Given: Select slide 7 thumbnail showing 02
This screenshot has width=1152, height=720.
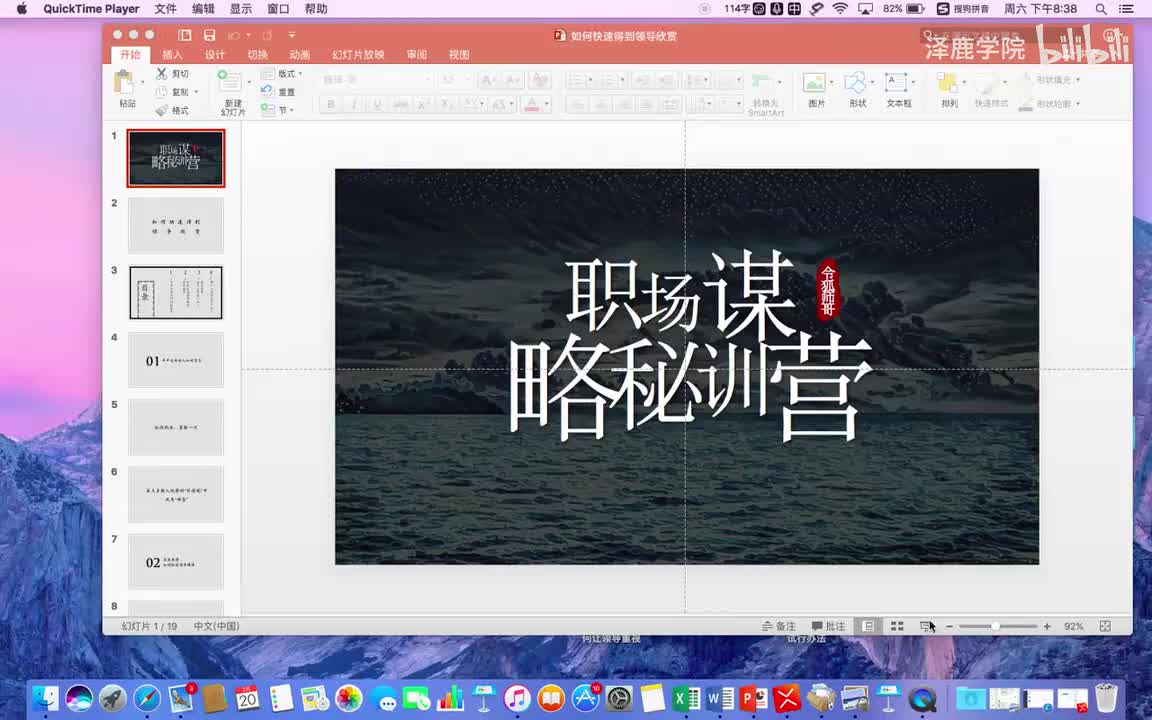Looking at the screenshot, I should tap(176, 562).
